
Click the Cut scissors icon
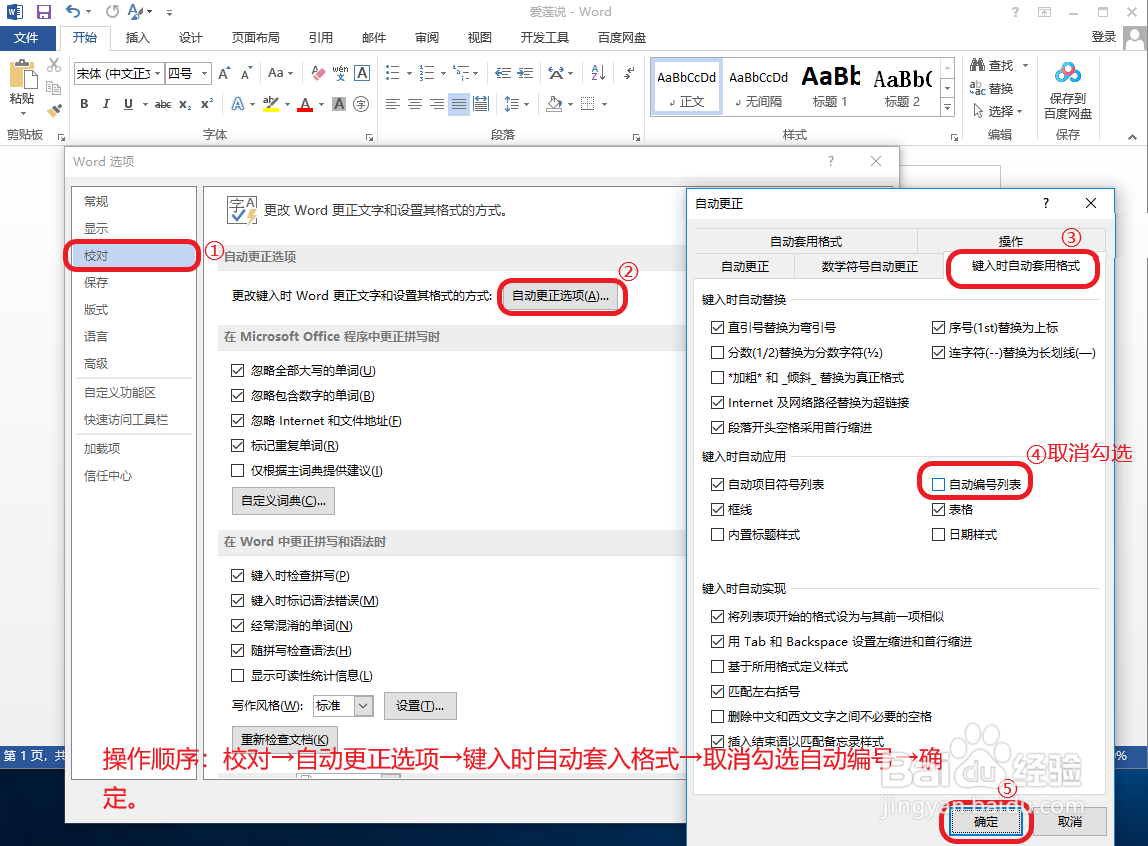(x=53, y=65)
